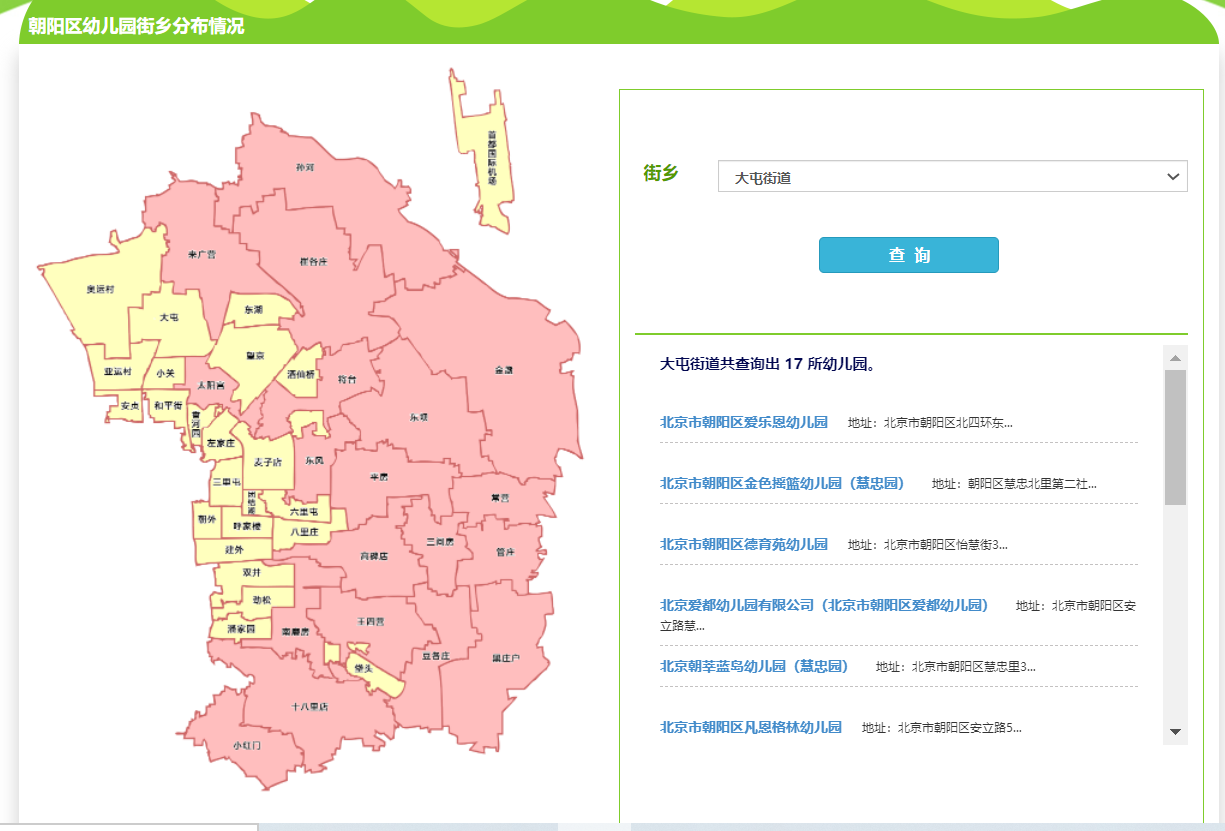The width and height of the screenshot is (1225, 831).
Task: Open 北京市朝阳区德育苑幼儿园 link
Action: 743,544
